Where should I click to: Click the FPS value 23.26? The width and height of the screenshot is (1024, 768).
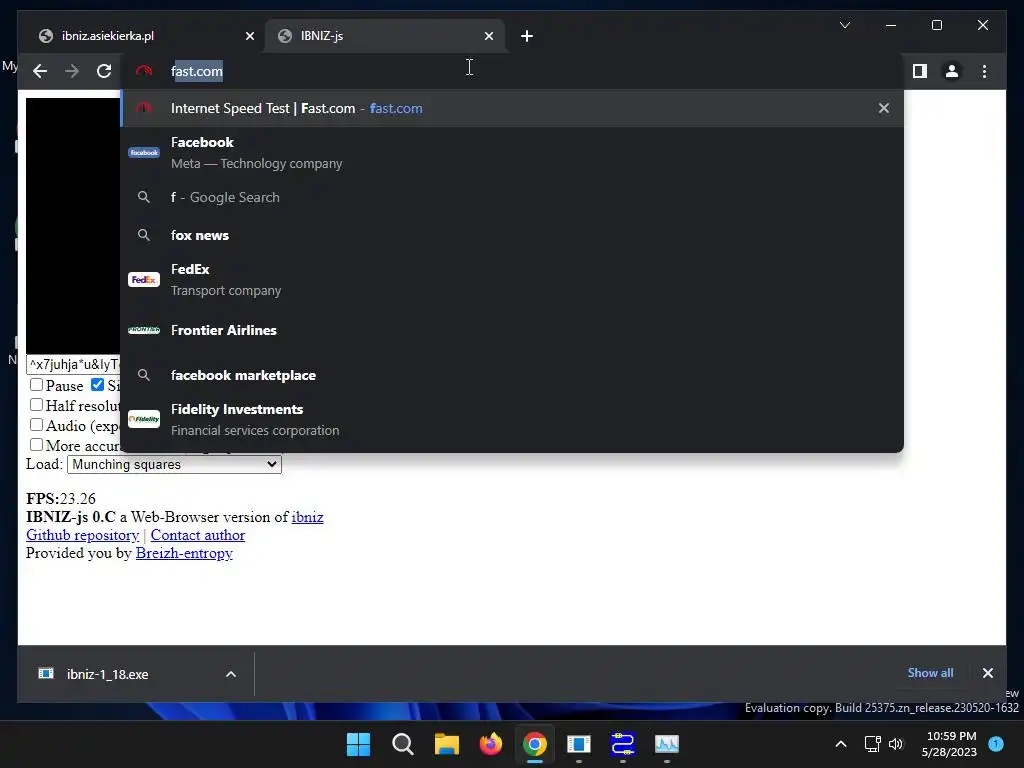coord(78,499)
